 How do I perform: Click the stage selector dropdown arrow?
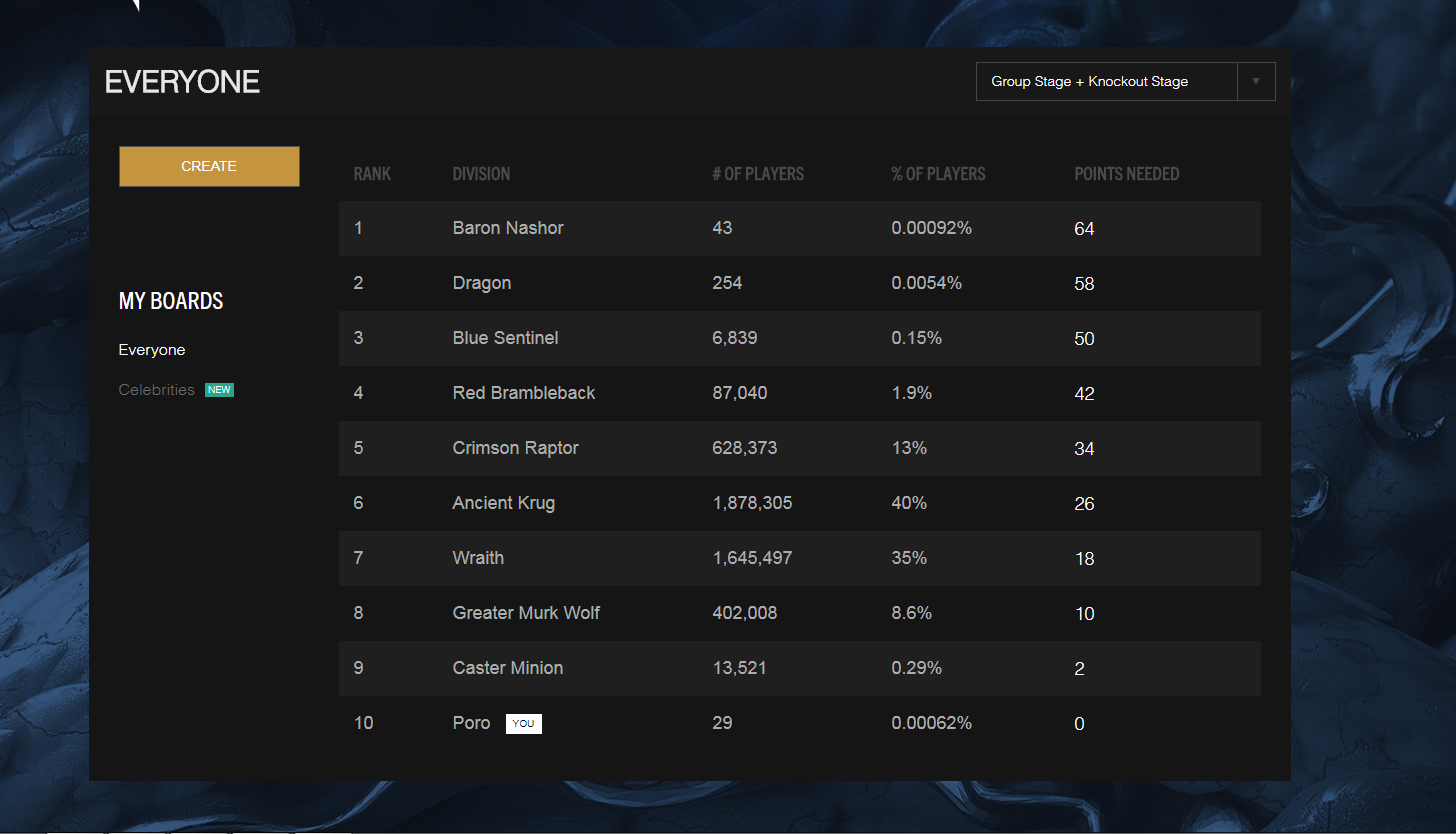1256,82
